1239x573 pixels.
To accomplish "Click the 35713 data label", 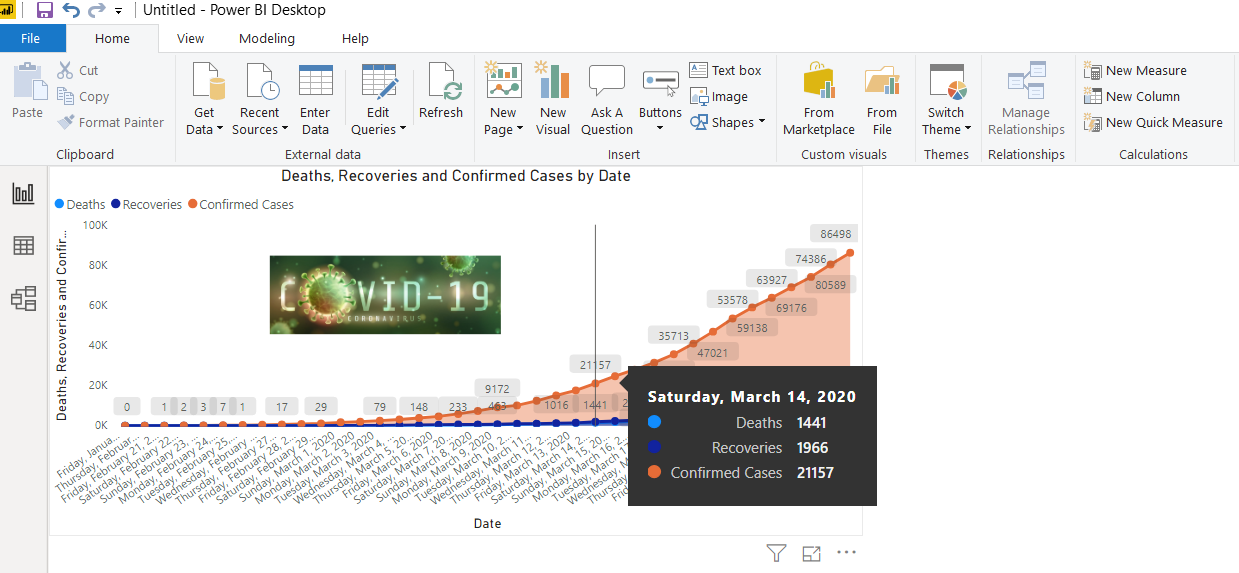I will pos(673,335).
